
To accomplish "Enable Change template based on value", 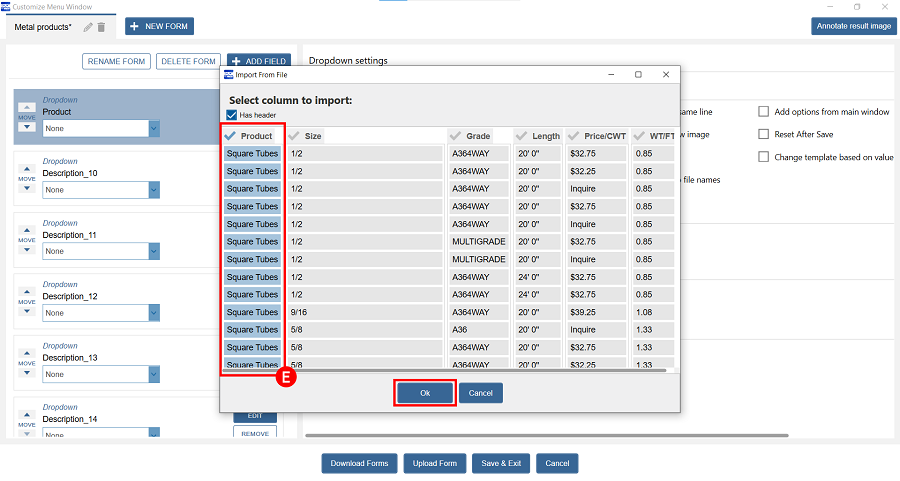I will [764, 157].
